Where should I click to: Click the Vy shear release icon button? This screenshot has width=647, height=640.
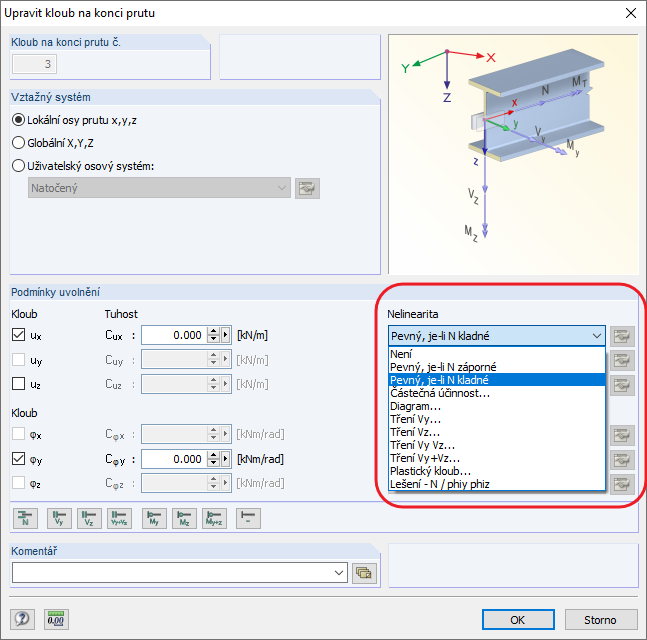(59, 518)
